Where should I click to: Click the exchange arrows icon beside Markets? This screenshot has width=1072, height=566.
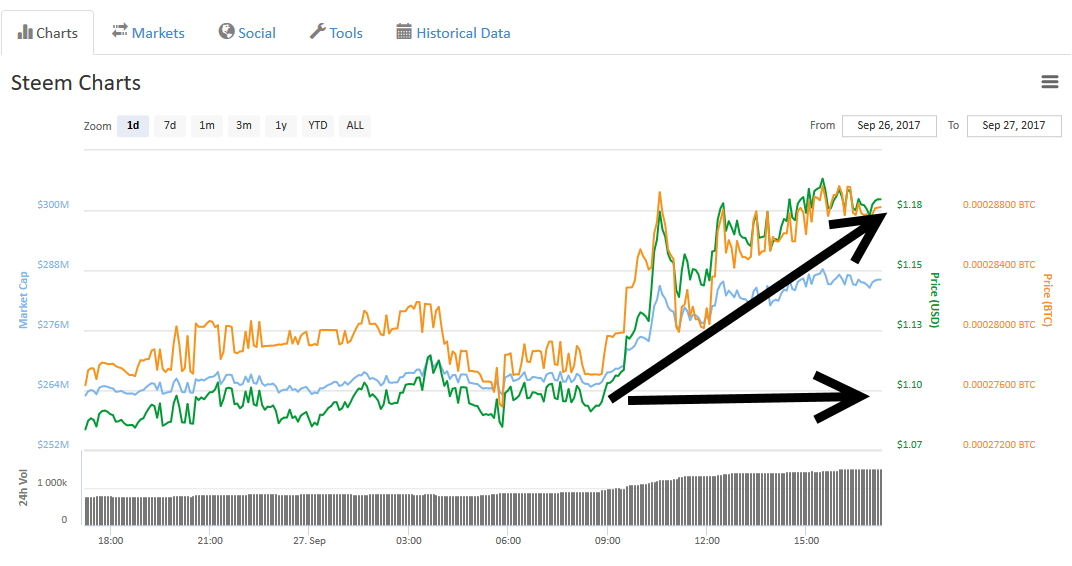point(120,31)
